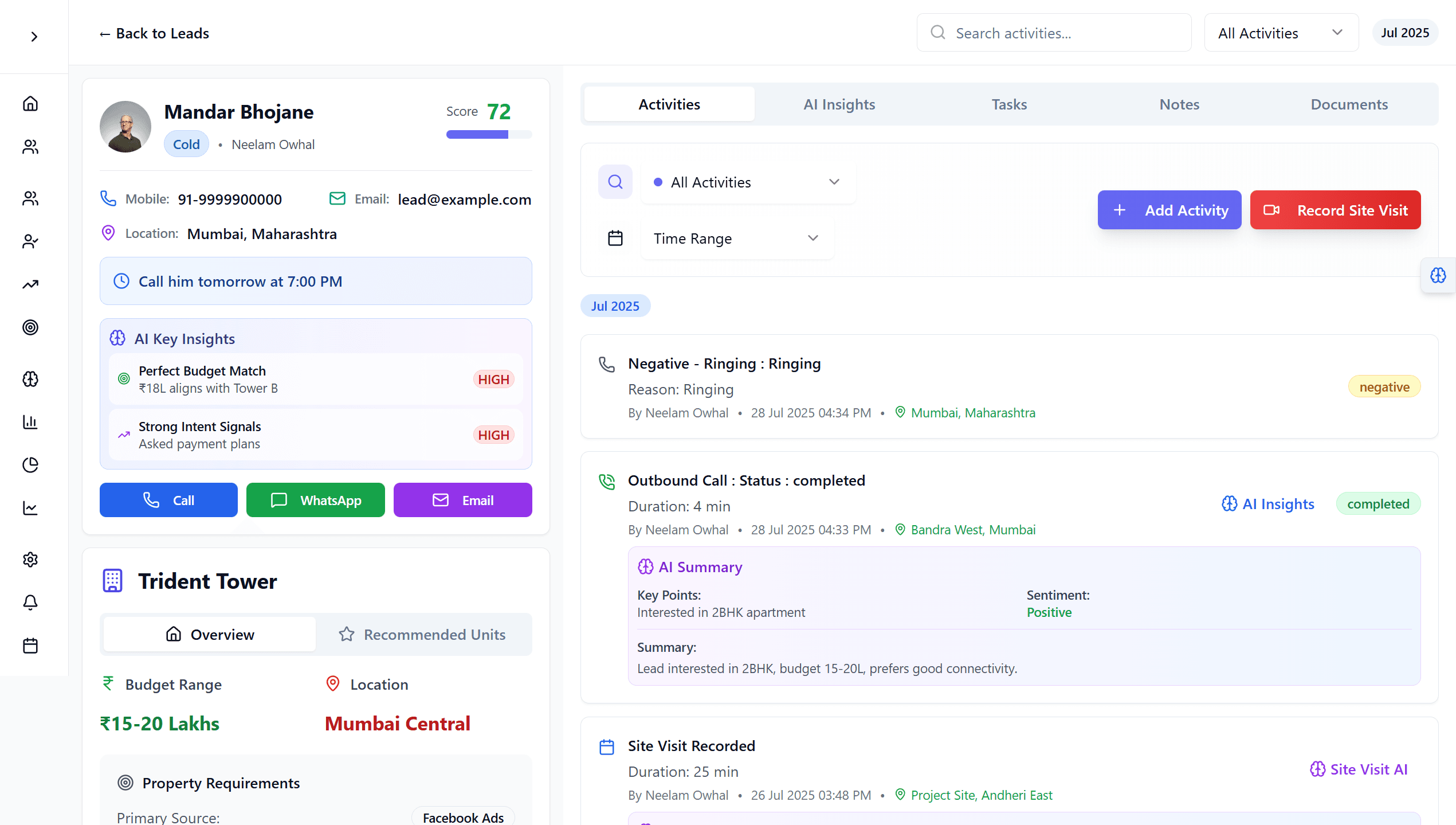Open the calendar icon in sidebar

pyautogui.click(x=30, y=646)
